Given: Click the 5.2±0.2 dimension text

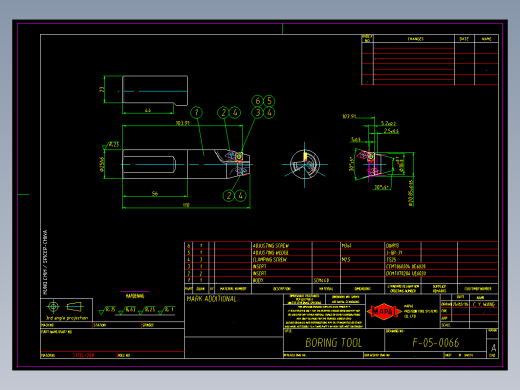Looking at the screenshot, I should pyautogui.click(x=388, y=123).
